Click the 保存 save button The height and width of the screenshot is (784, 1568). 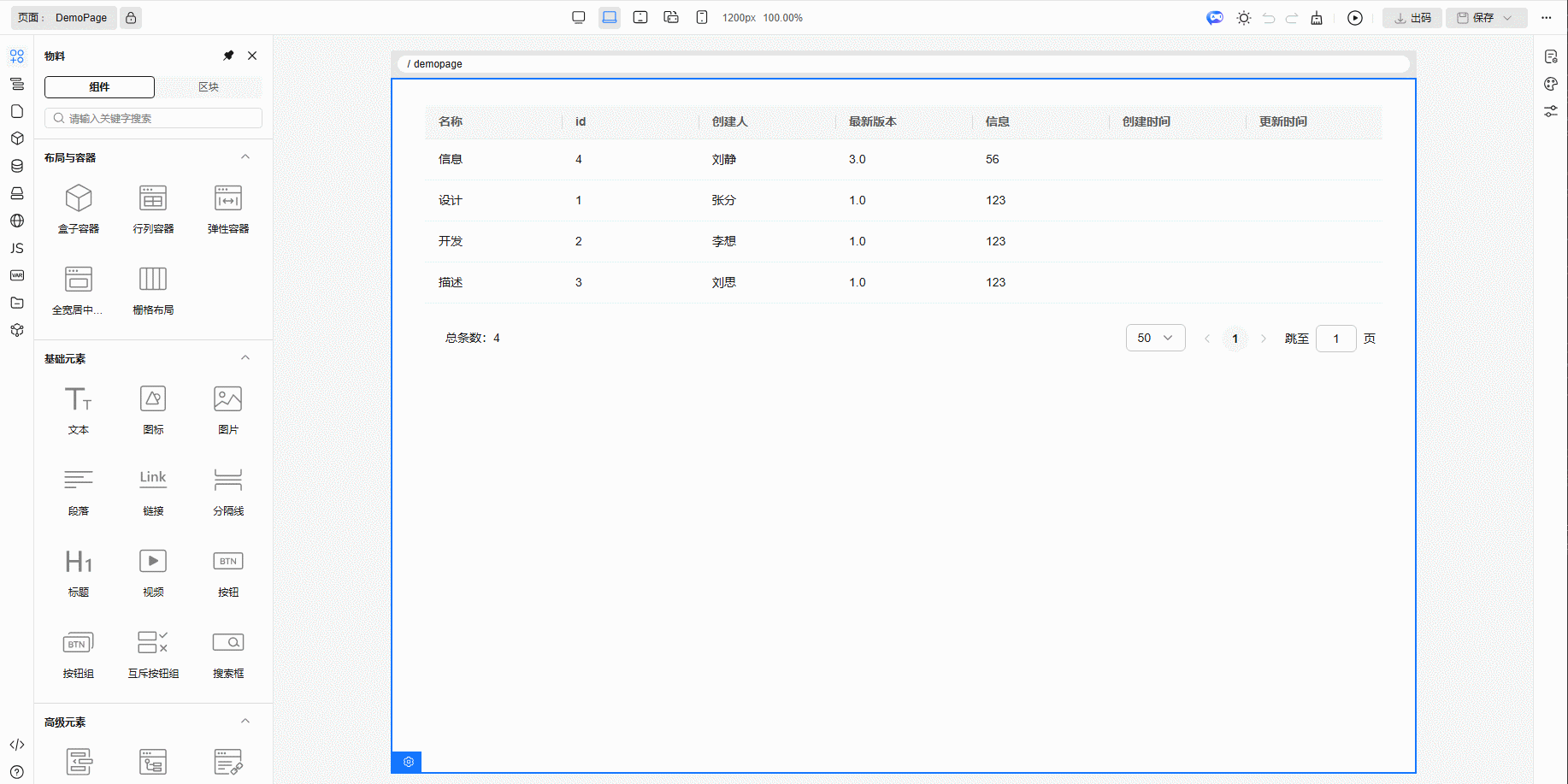[1477, 18]
